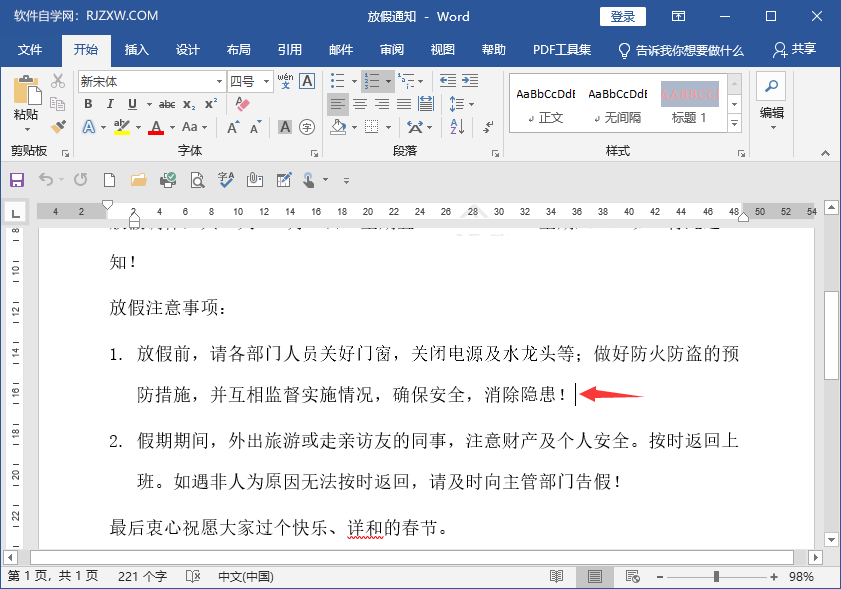Screen dimensions: 841x589
Task: Open the font name dropdown
Action: [x=219, y=82]
